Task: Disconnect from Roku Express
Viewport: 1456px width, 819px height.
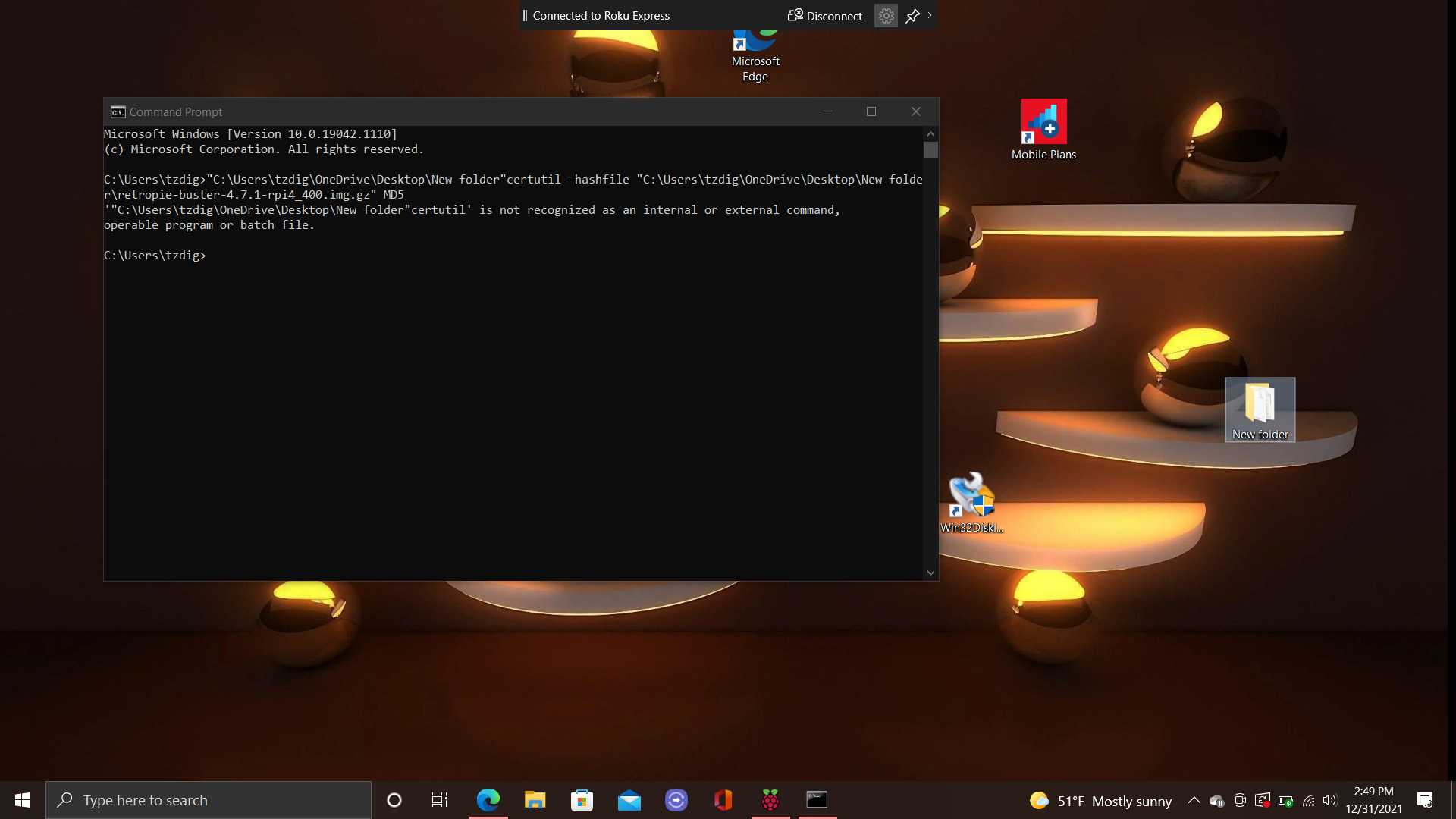Action: click(x=825, y=16)
